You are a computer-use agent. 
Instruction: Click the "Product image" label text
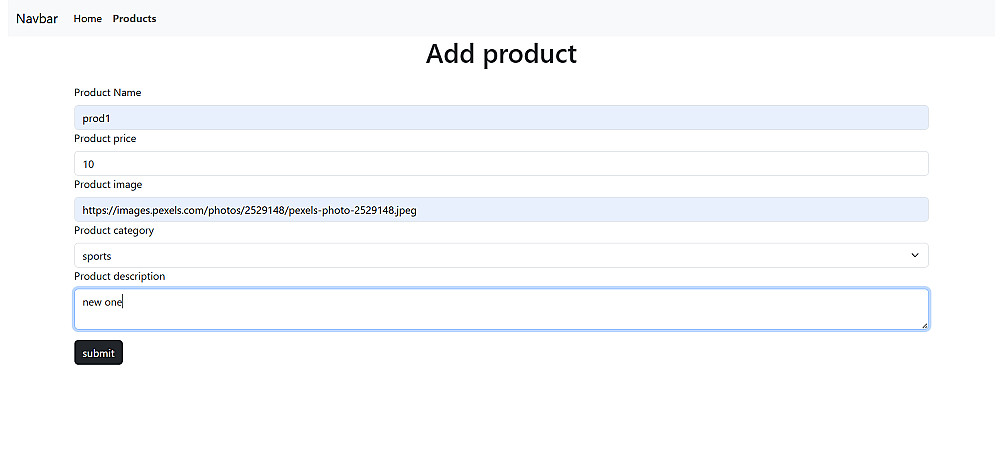[x=108, y=184]
